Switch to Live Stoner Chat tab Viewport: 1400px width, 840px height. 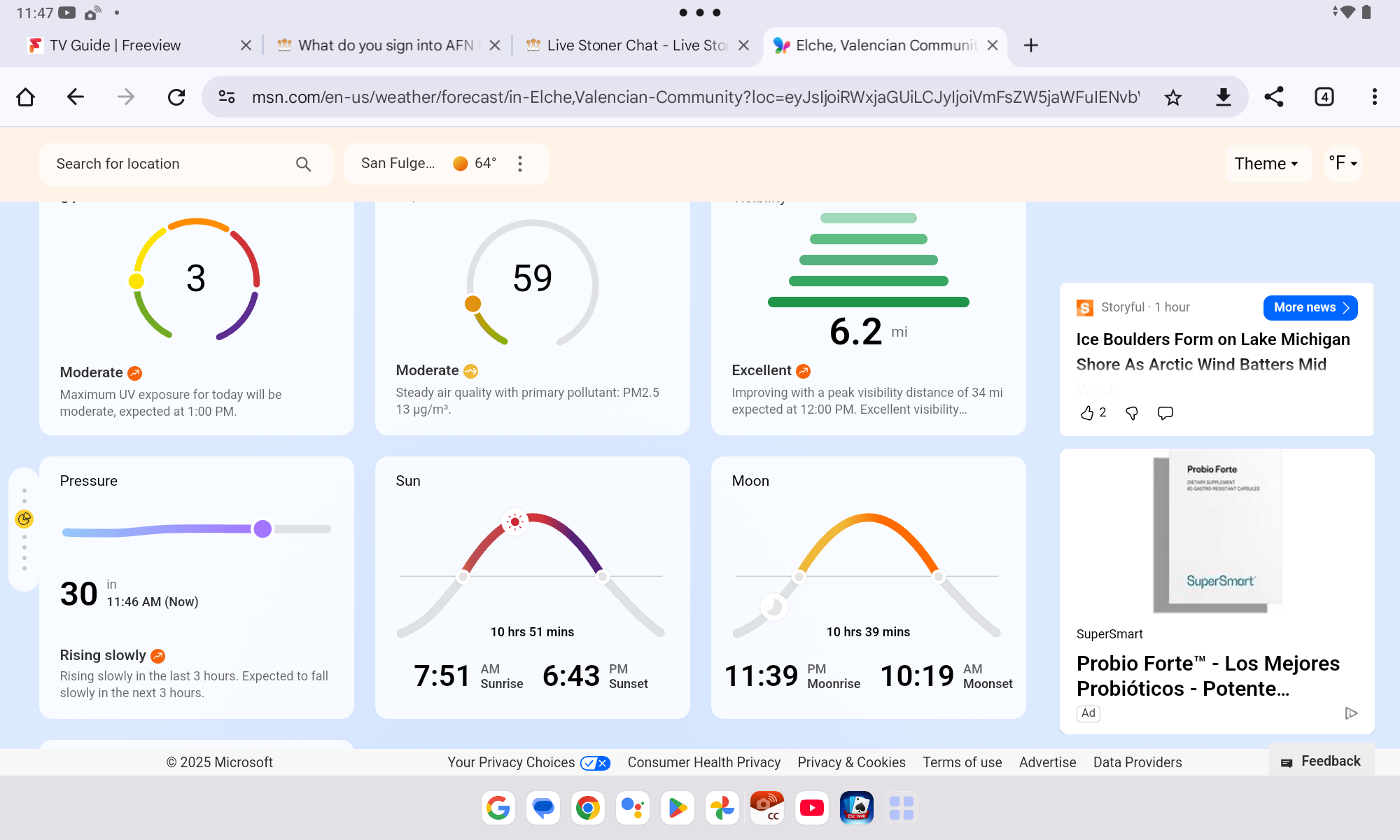tap(626, 45)
